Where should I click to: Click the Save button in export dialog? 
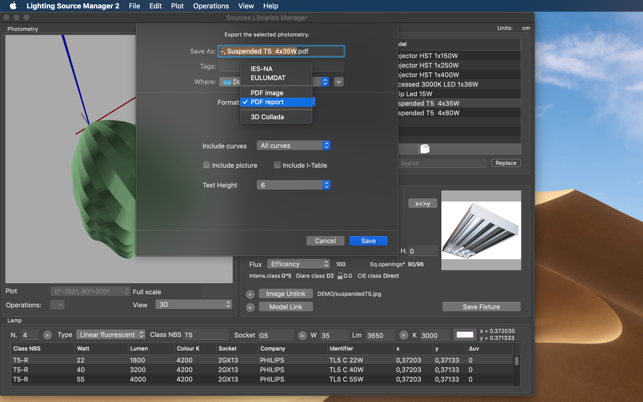pos(368,241)
